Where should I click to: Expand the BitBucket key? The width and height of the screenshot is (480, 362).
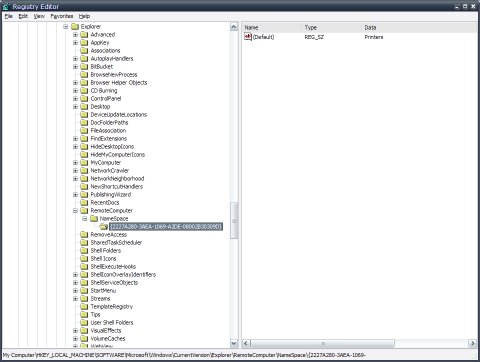point(75,67)
